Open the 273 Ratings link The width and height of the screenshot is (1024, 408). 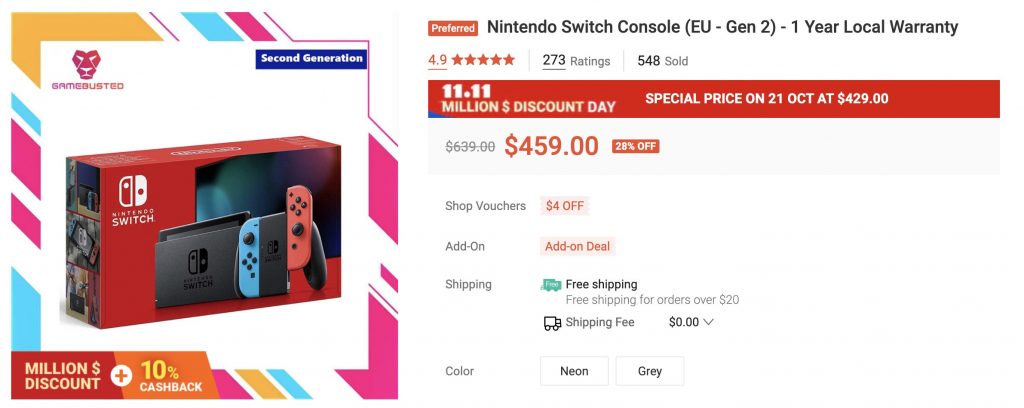[576, 61]
